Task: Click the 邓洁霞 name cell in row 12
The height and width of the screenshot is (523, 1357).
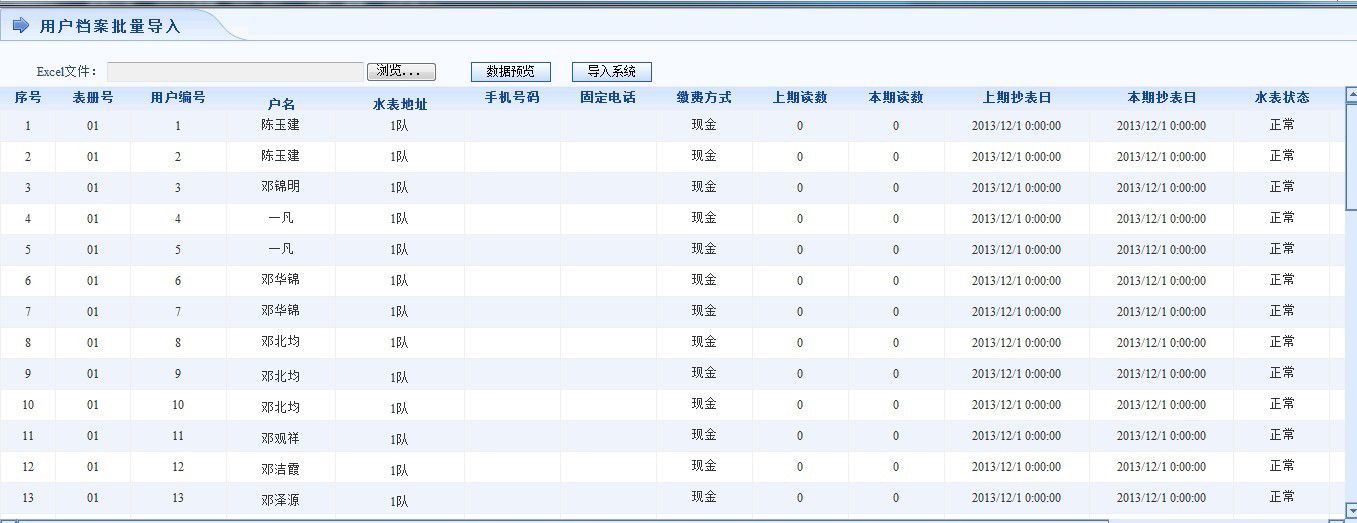Action: pyautogui.click(x=281, y=469)
